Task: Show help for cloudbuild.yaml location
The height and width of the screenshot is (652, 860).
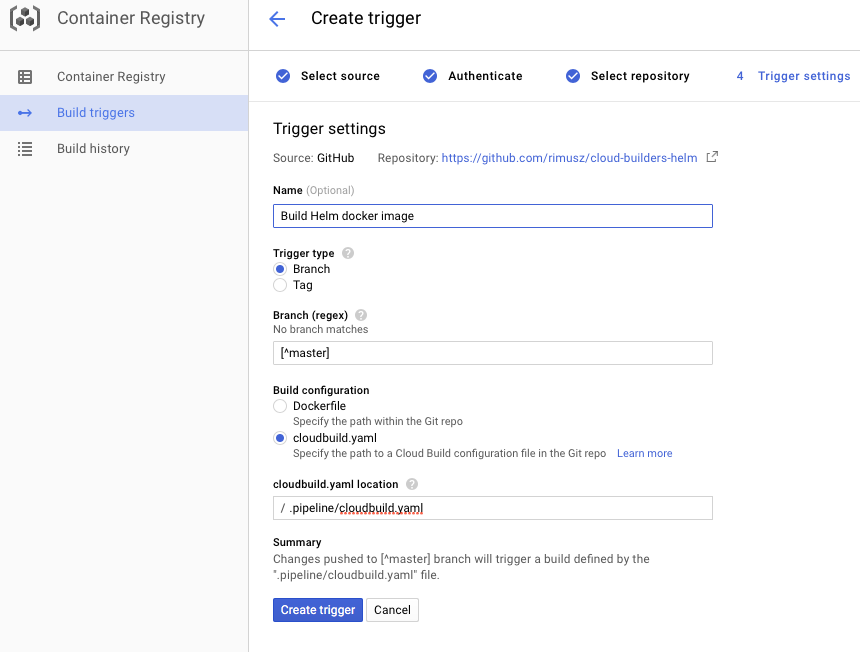Action: pyautogui.click(x=412, y=484)
